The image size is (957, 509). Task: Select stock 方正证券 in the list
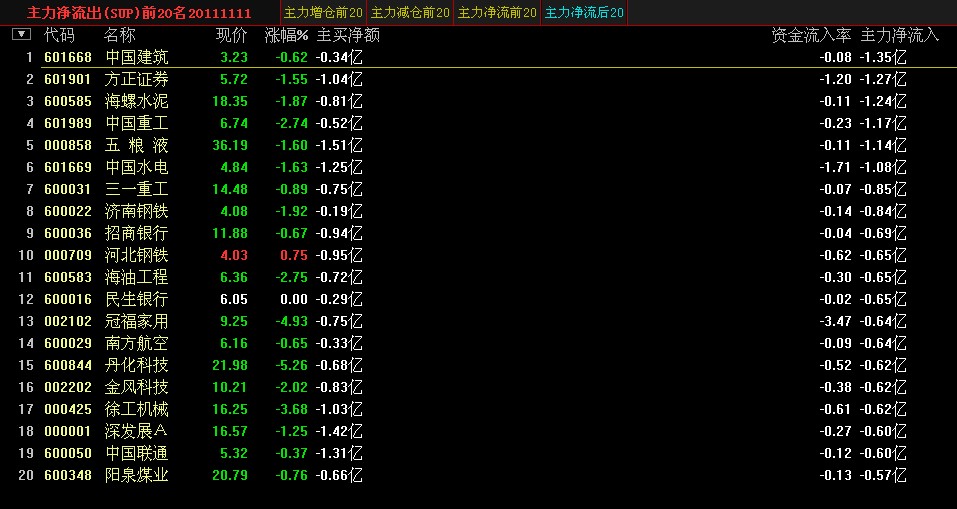pyautogui.click(x=137, y=79)
